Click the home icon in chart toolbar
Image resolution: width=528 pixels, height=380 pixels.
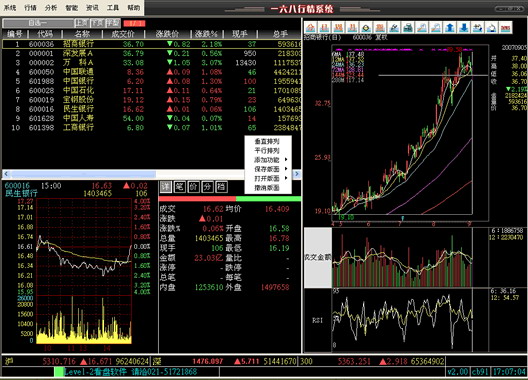pyautogui.click(x=310, y=28)
